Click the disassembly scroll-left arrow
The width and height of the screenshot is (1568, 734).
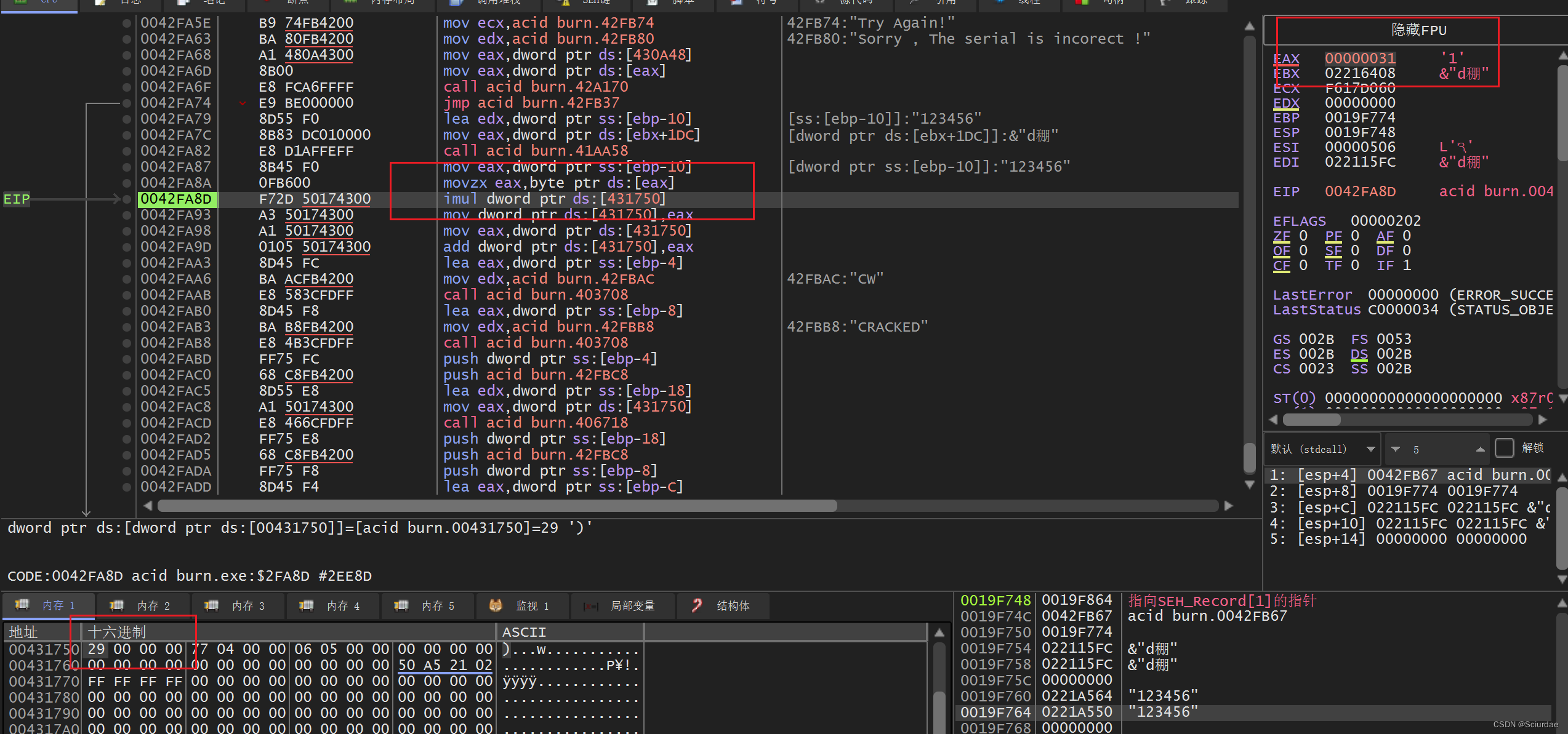(x=148, y=506)
